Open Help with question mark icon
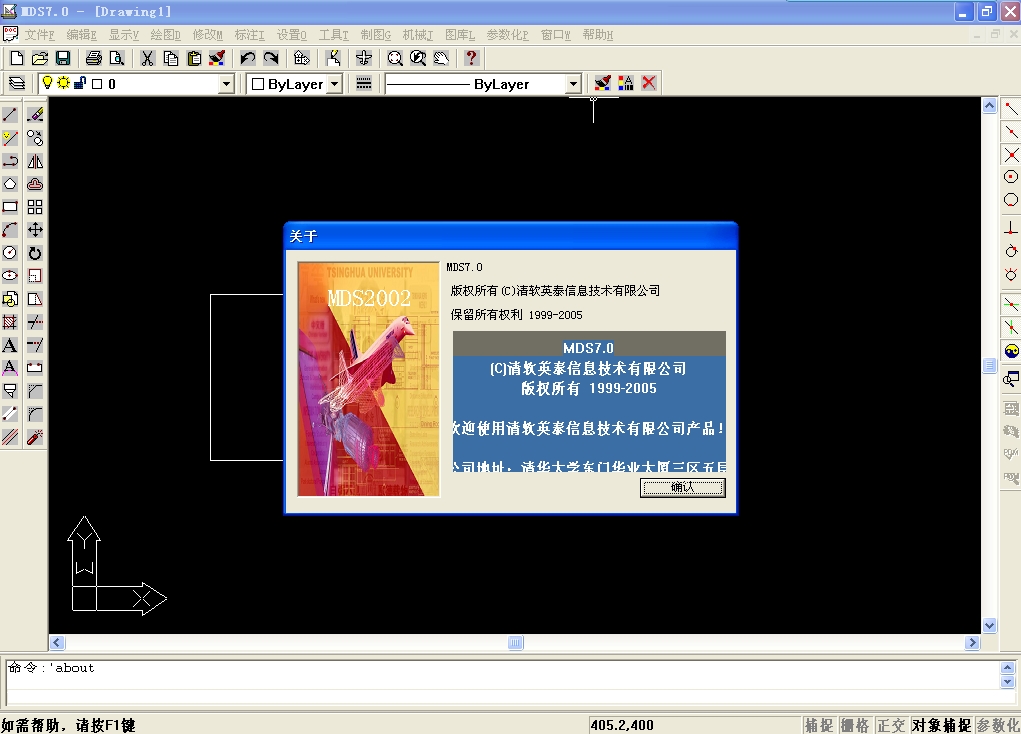Screen dimensions: 1021x734 471,59
